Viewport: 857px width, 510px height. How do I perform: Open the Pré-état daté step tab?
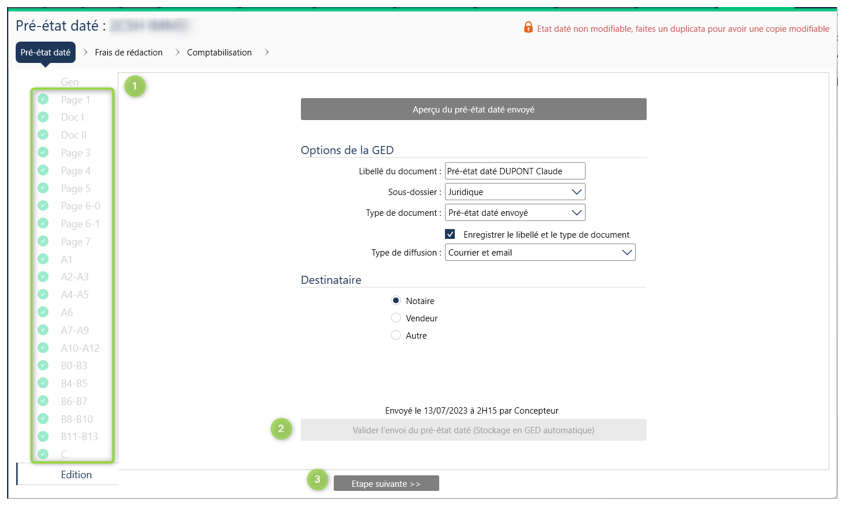click(45, 52)
